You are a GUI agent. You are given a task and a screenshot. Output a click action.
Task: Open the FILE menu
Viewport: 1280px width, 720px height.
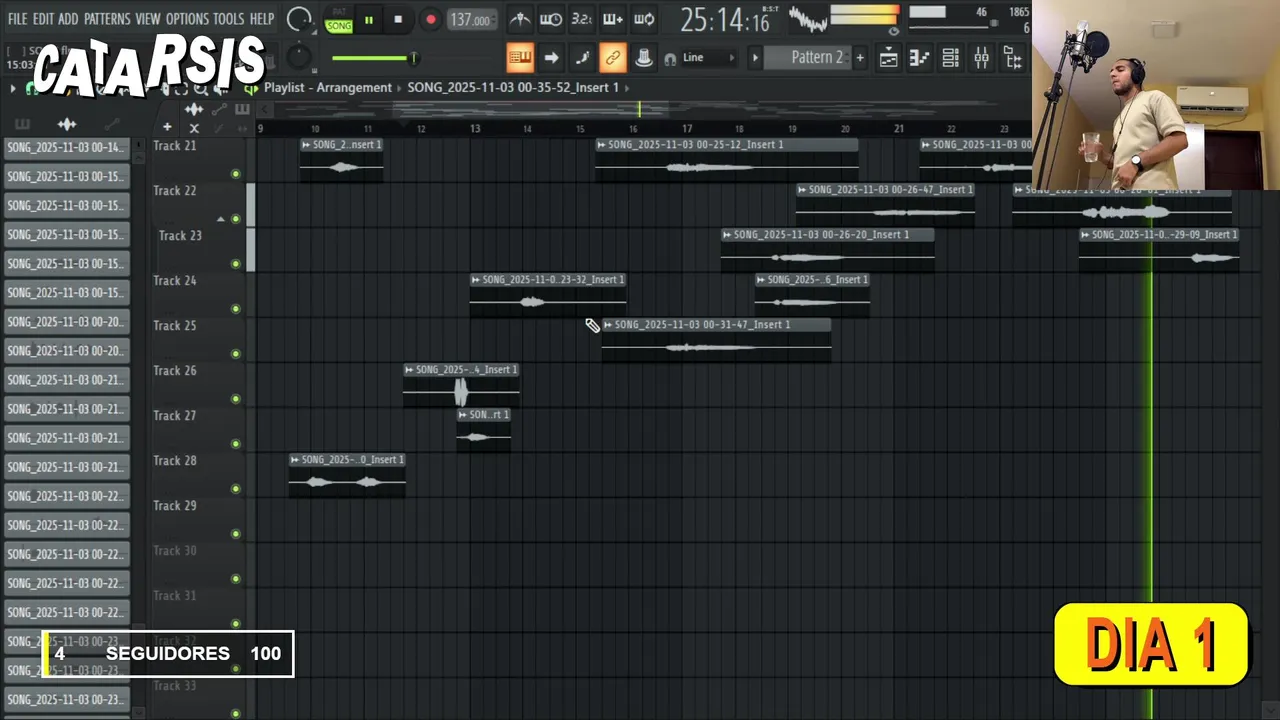click(x=17, y=19)
